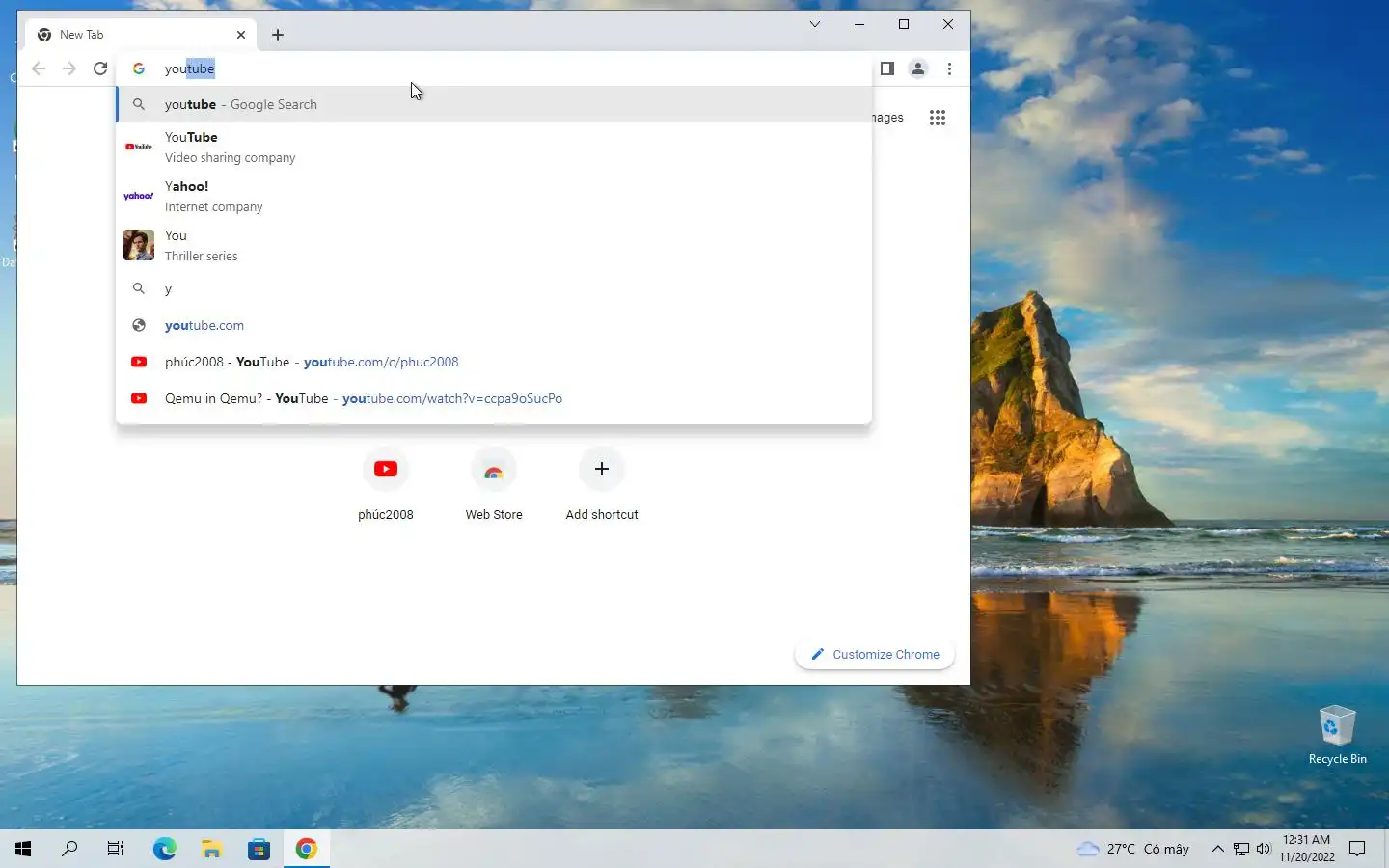Select the 'youtube - Google Search' suggestion
Image resolution: width=1389 pixels, height=868 pixels.
click(x=494, y=104)
